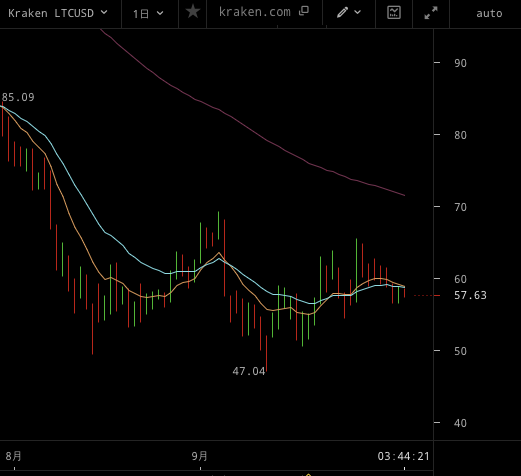Expand the Kraken LTCUSD symbol dropdown

104,12
